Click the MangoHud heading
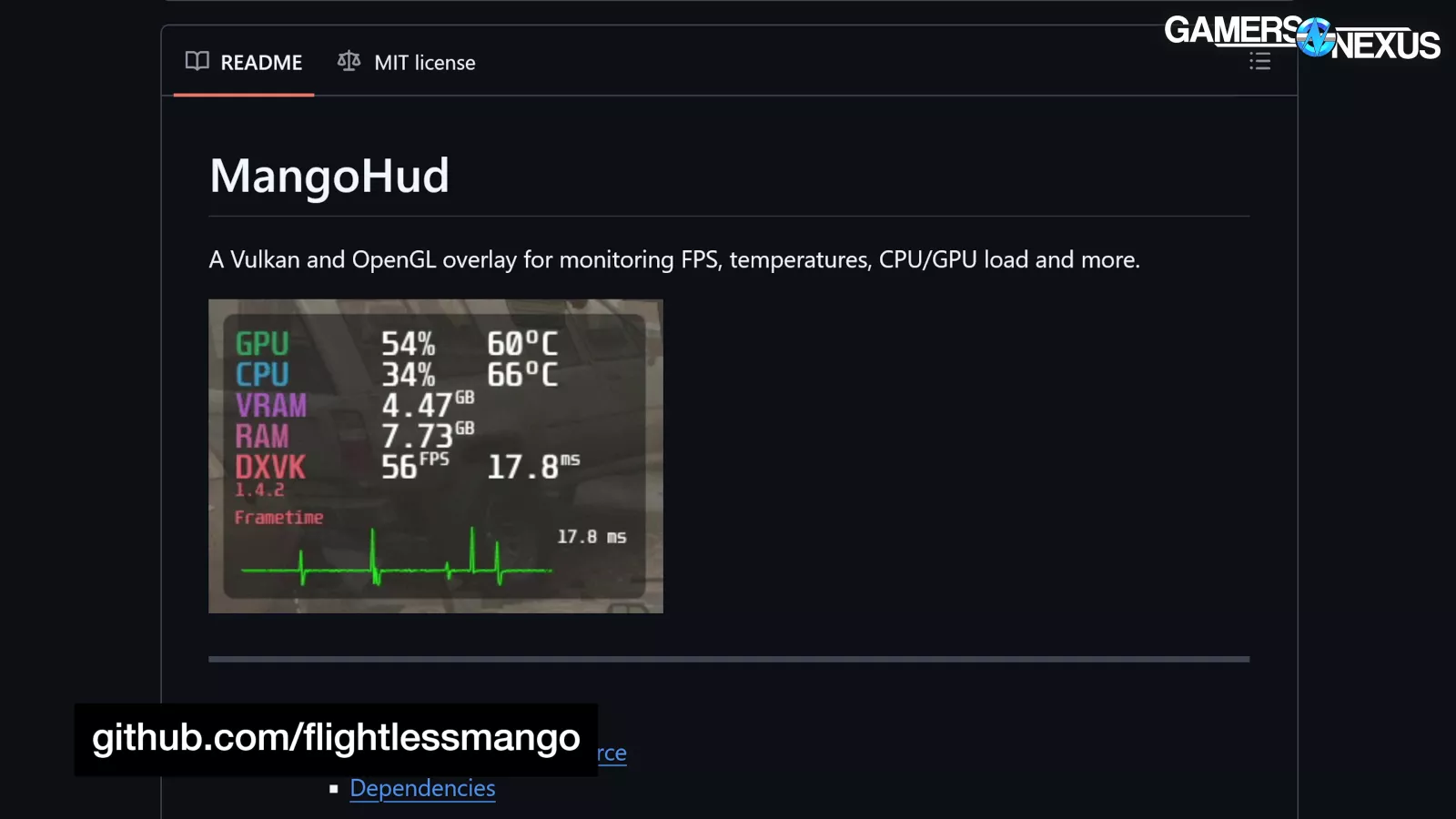 (x=329, y=176)
